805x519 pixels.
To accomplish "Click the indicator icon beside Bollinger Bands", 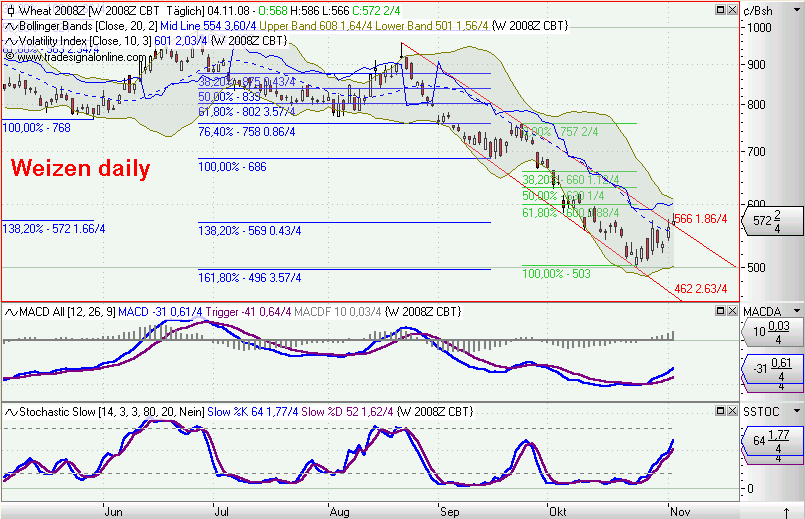I will click(11, 26).
